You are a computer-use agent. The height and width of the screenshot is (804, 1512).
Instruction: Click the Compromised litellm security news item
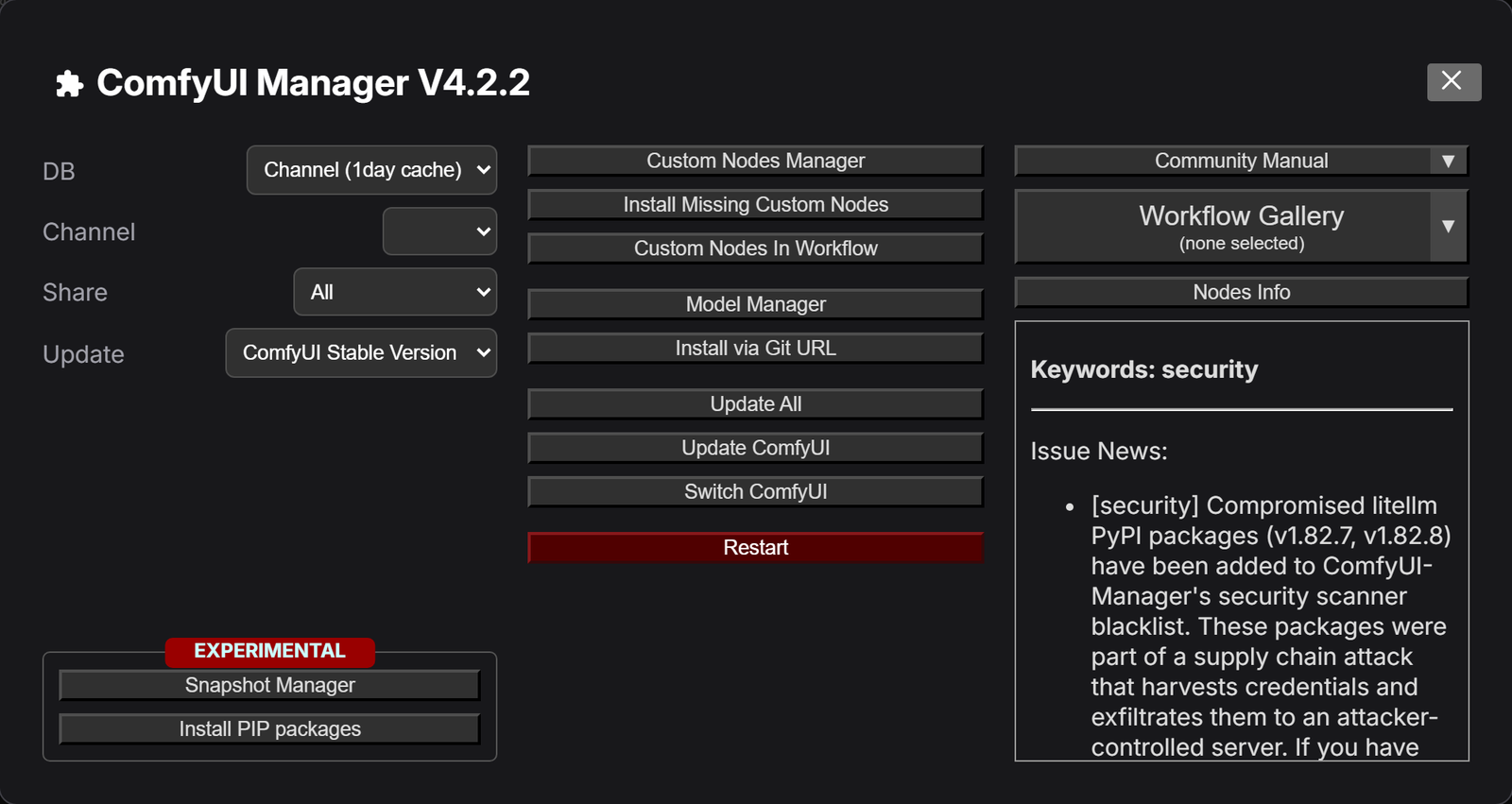(x=1270, y=625)
